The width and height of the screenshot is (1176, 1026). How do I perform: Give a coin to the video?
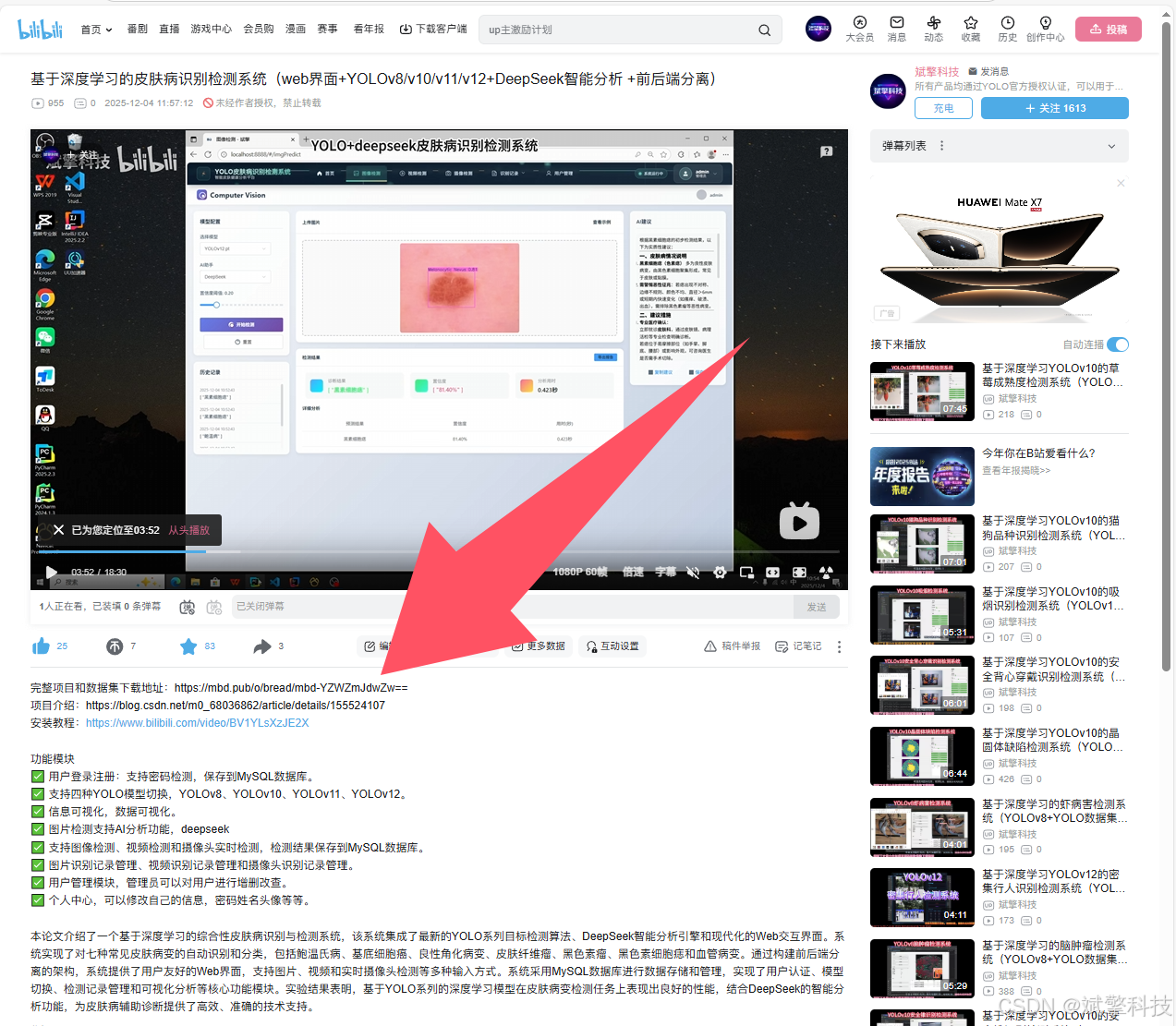coord(115,646)
